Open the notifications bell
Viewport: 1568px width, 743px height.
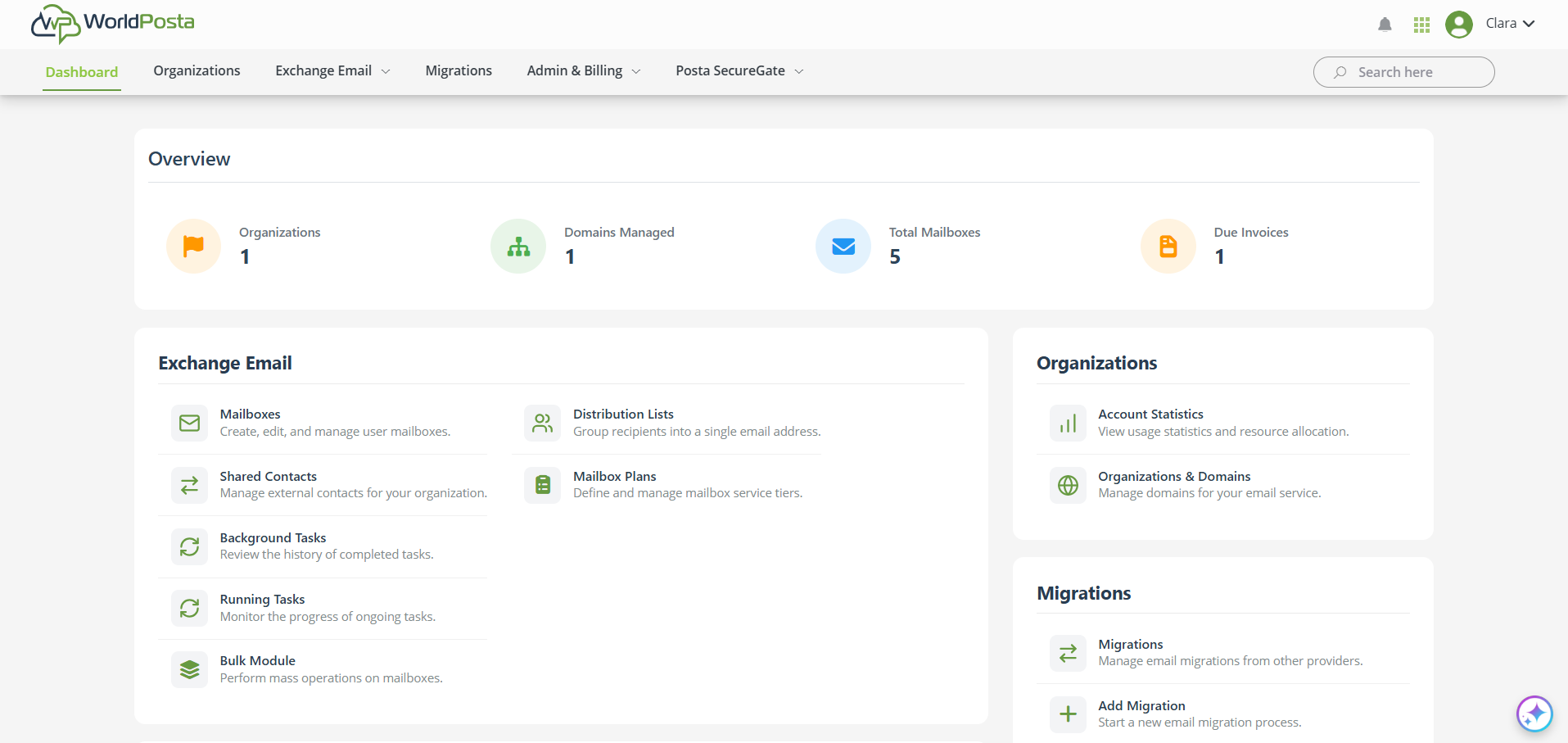1385,25
